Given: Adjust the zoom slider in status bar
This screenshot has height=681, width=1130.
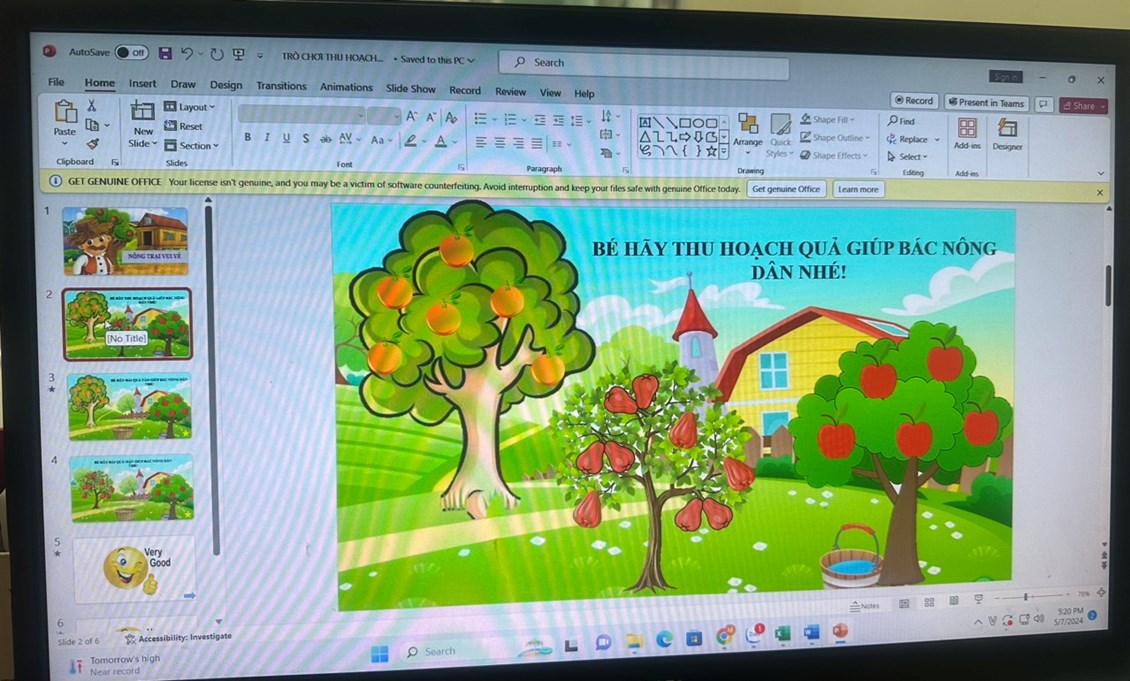Looking at the screenshot, I should coord(1026,597).
